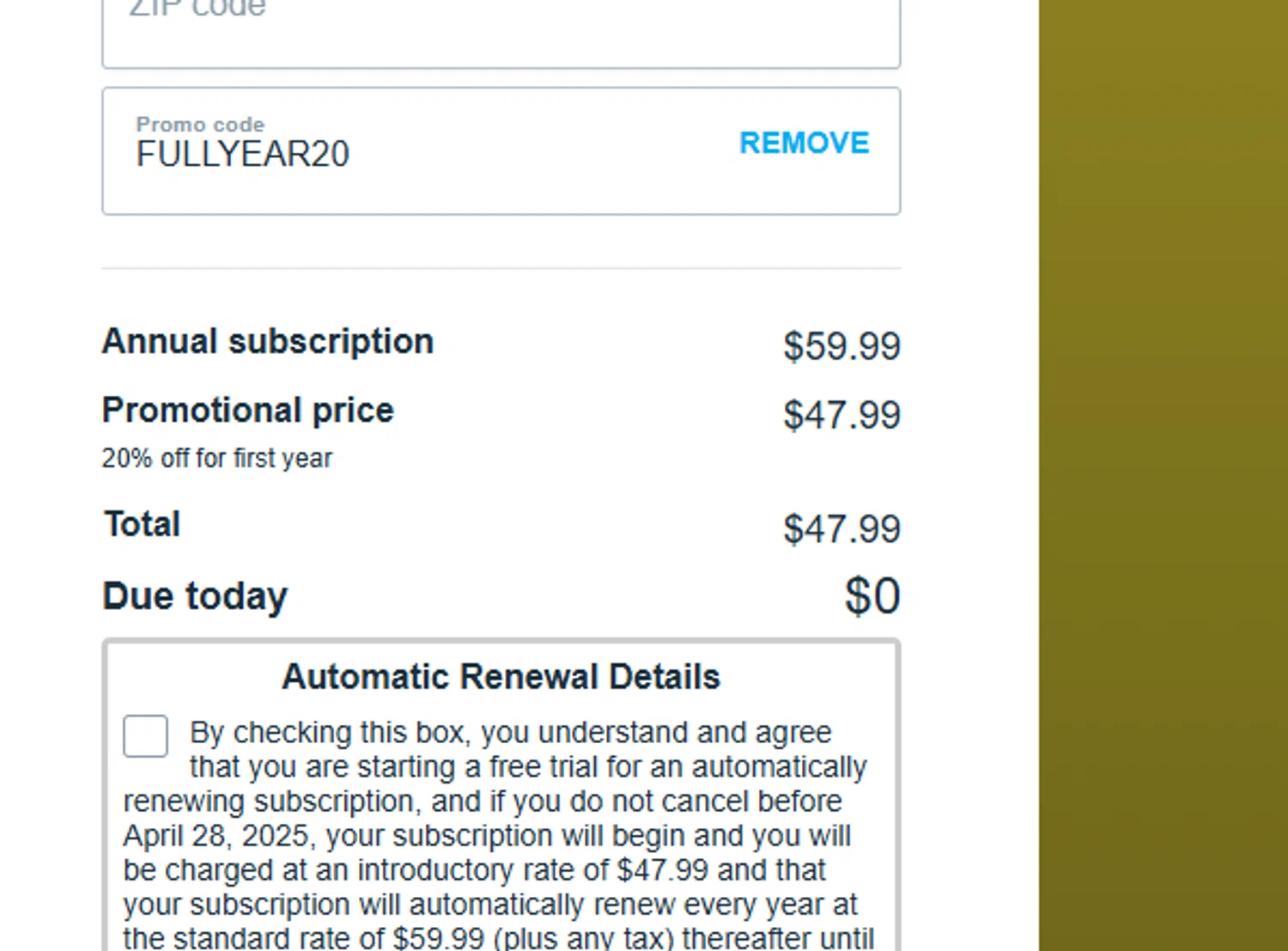Click the $0 due today amount

tap(872, 596)
